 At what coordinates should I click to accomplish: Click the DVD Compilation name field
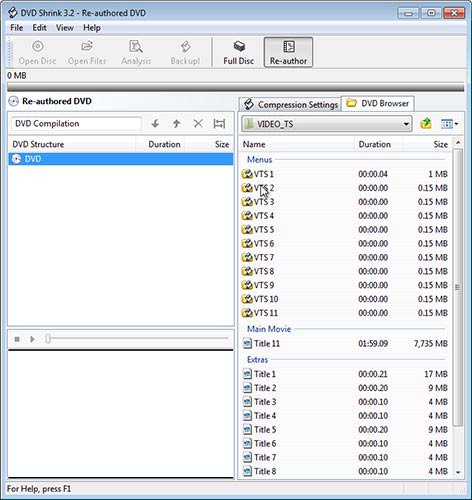(76, 124)
